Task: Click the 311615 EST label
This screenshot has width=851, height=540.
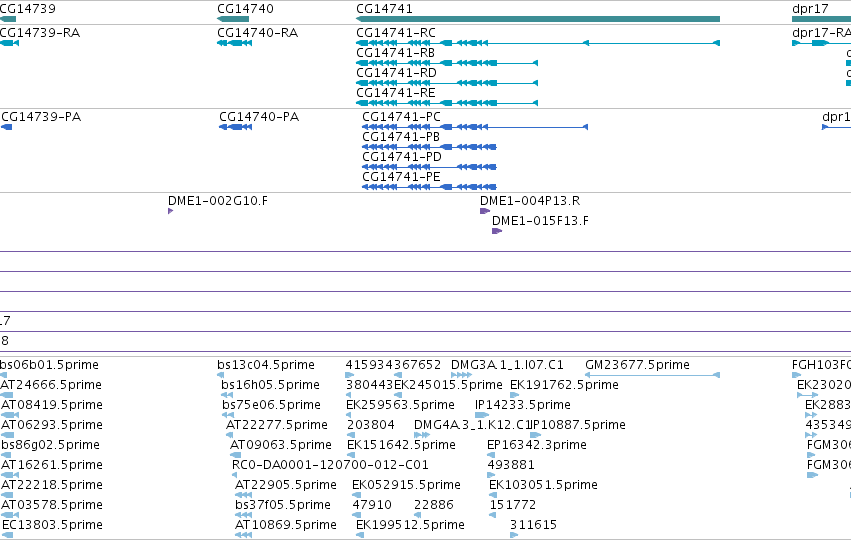Action: tap(534, 525)
